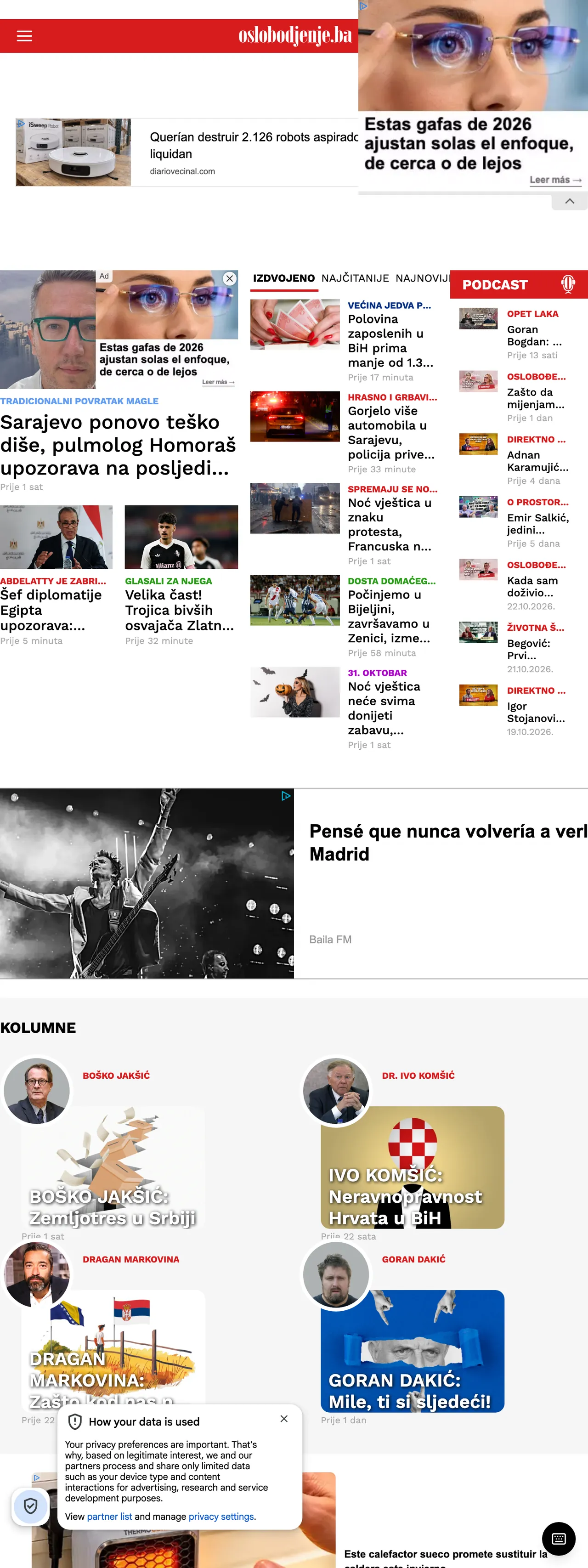Click the Goran Dakić author avatar
This screenshot has height=1568, width=588.
pyautogui.click(x=336, y=1274)
